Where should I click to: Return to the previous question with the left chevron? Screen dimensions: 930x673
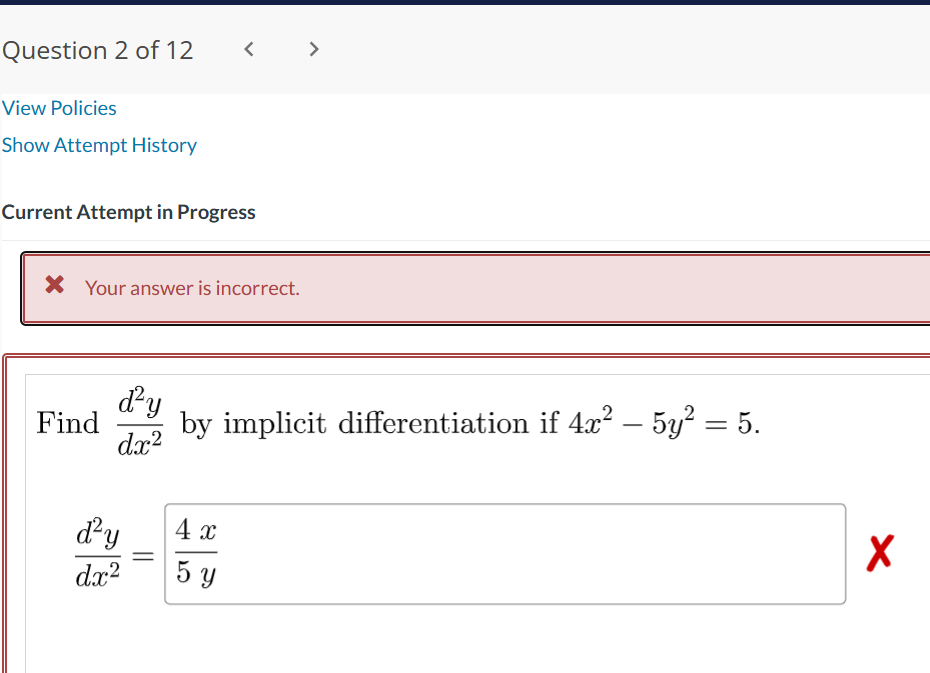point(248,48)
